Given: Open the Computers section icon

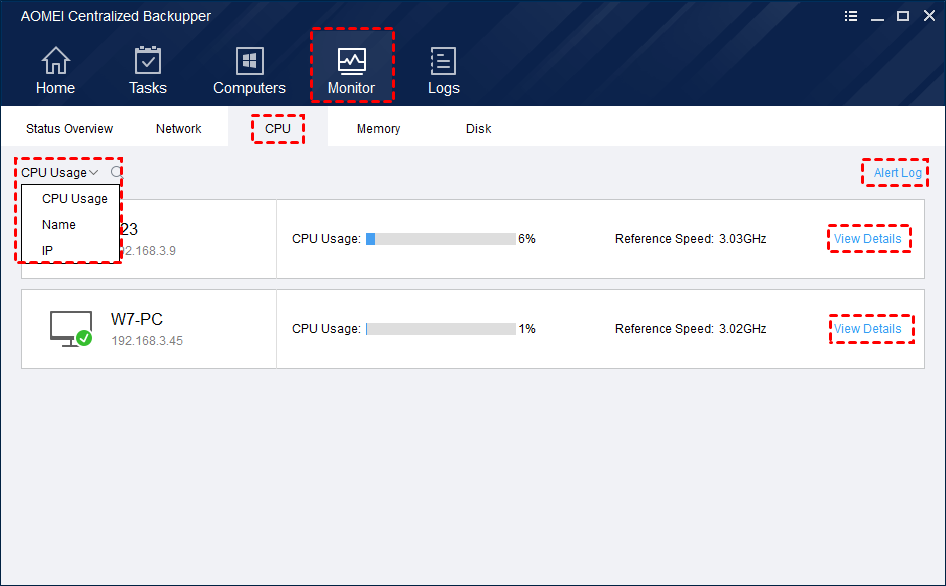Looking at the screenshot, I should 250,60.
